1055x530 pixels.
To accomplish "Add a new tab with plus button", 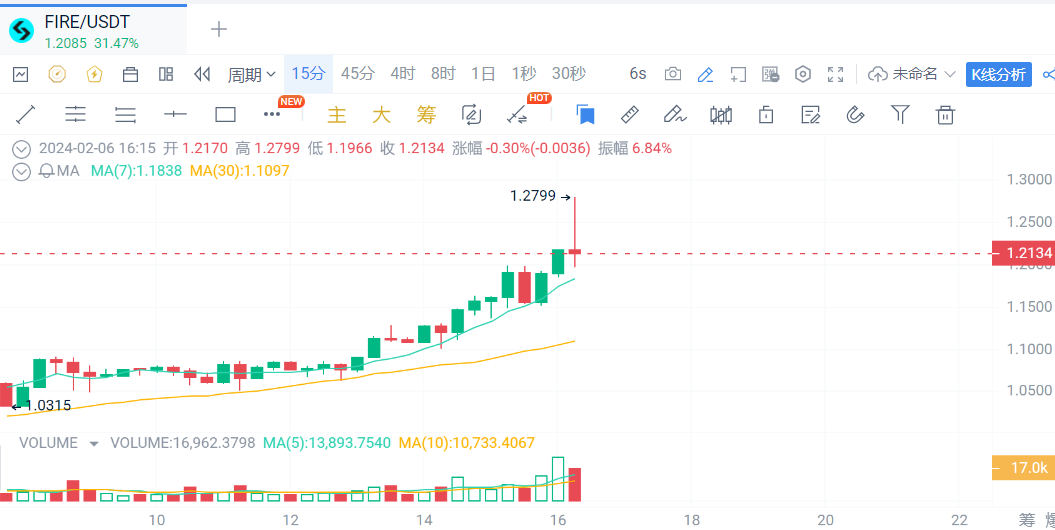I will pos(219,29).
